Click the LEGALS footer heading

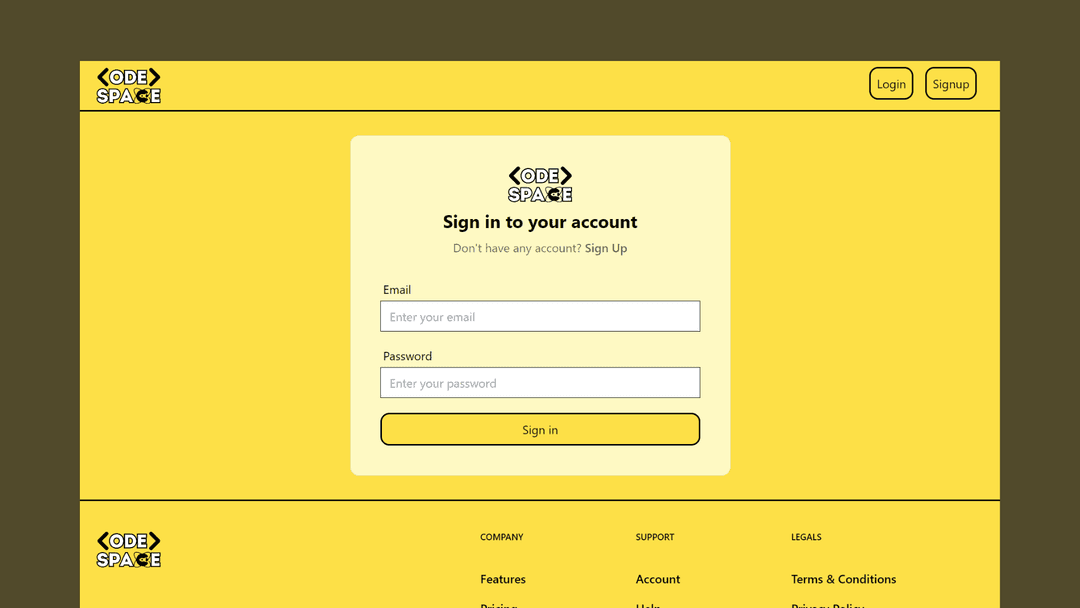pos(806,537)
